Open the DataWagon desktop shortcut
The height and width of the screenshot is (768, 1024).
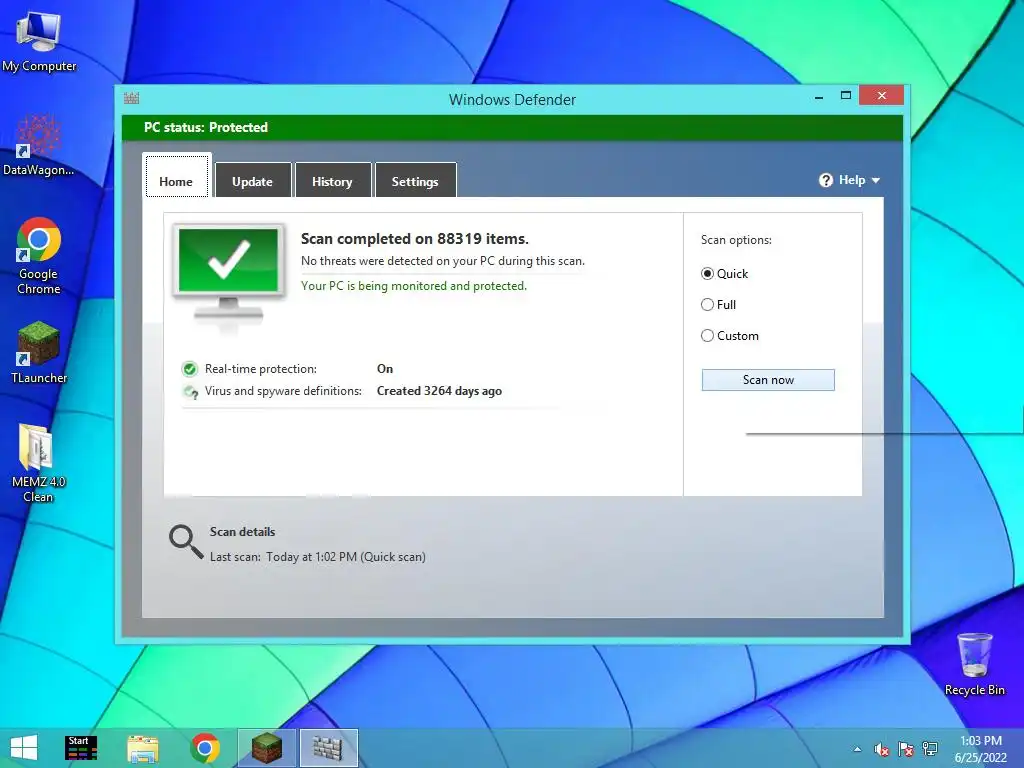coord(39,146)
